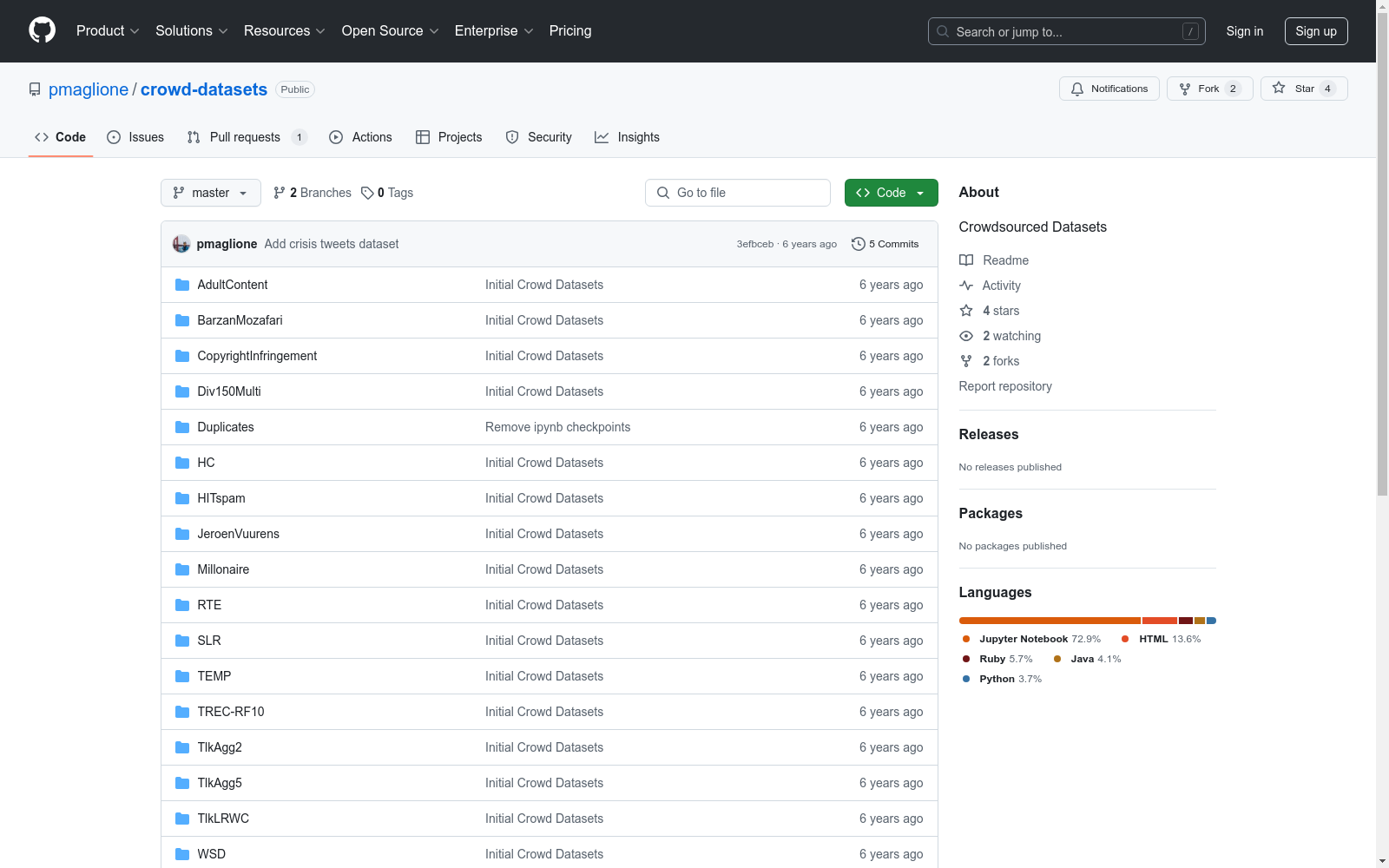Click the Notifications button
1389x868 pixels.
1109,89
